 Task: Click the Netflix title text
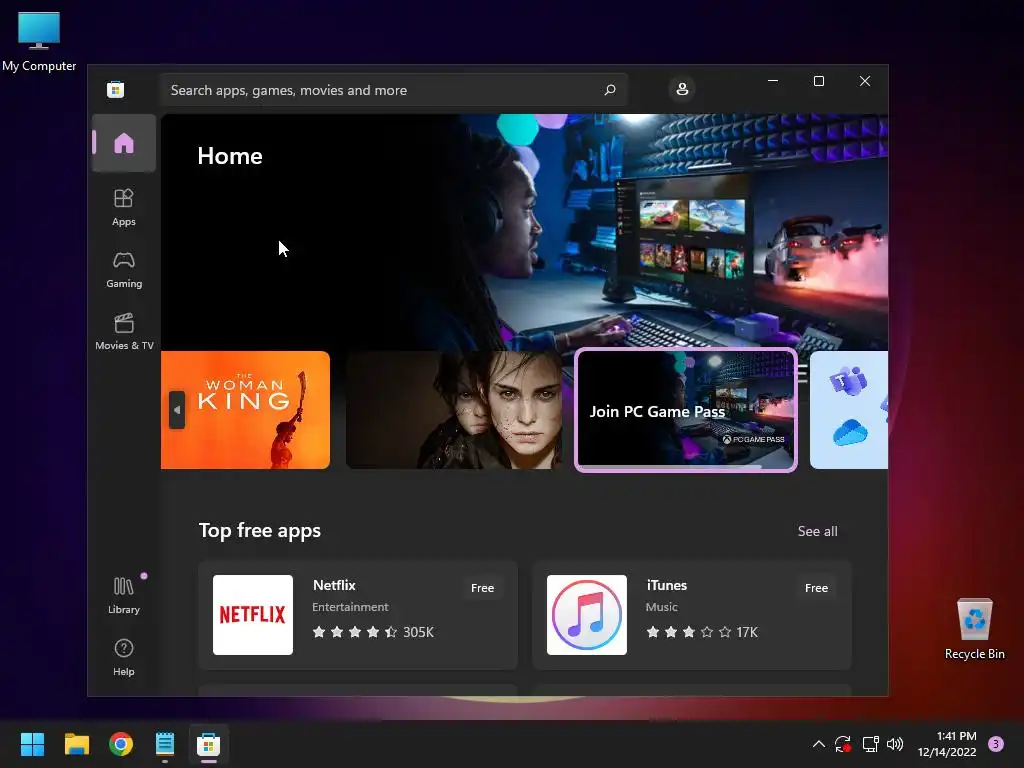[334, 586]
